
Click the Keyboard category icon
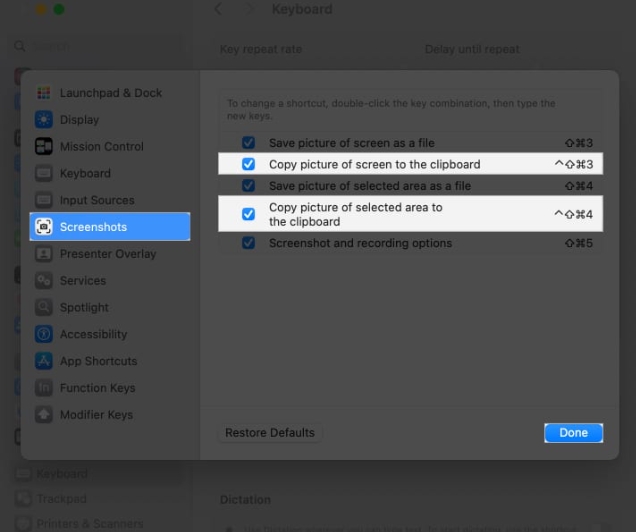pos(44,174)
